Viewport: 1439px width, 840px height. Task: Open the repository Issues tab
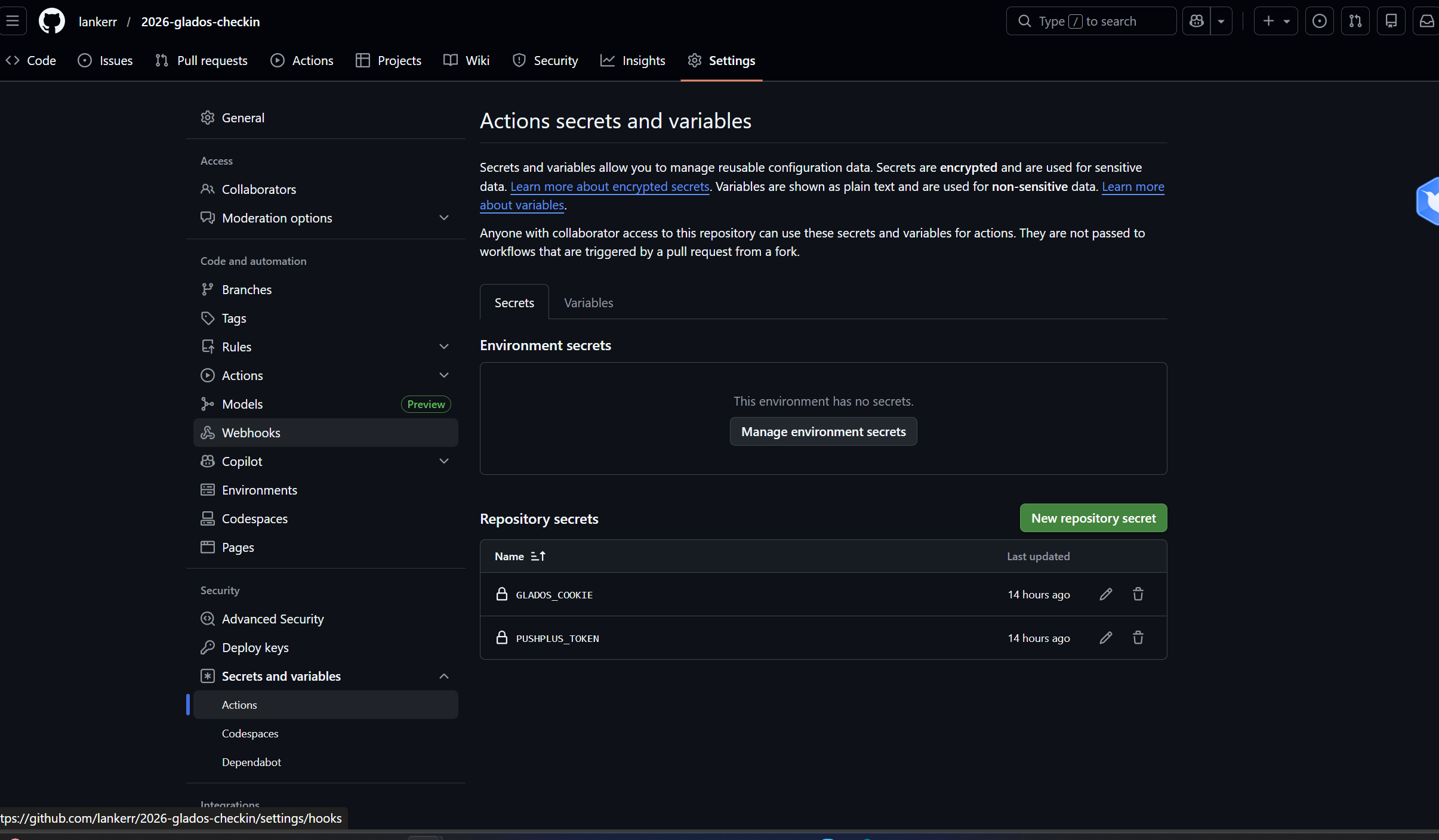click(105, 60)
